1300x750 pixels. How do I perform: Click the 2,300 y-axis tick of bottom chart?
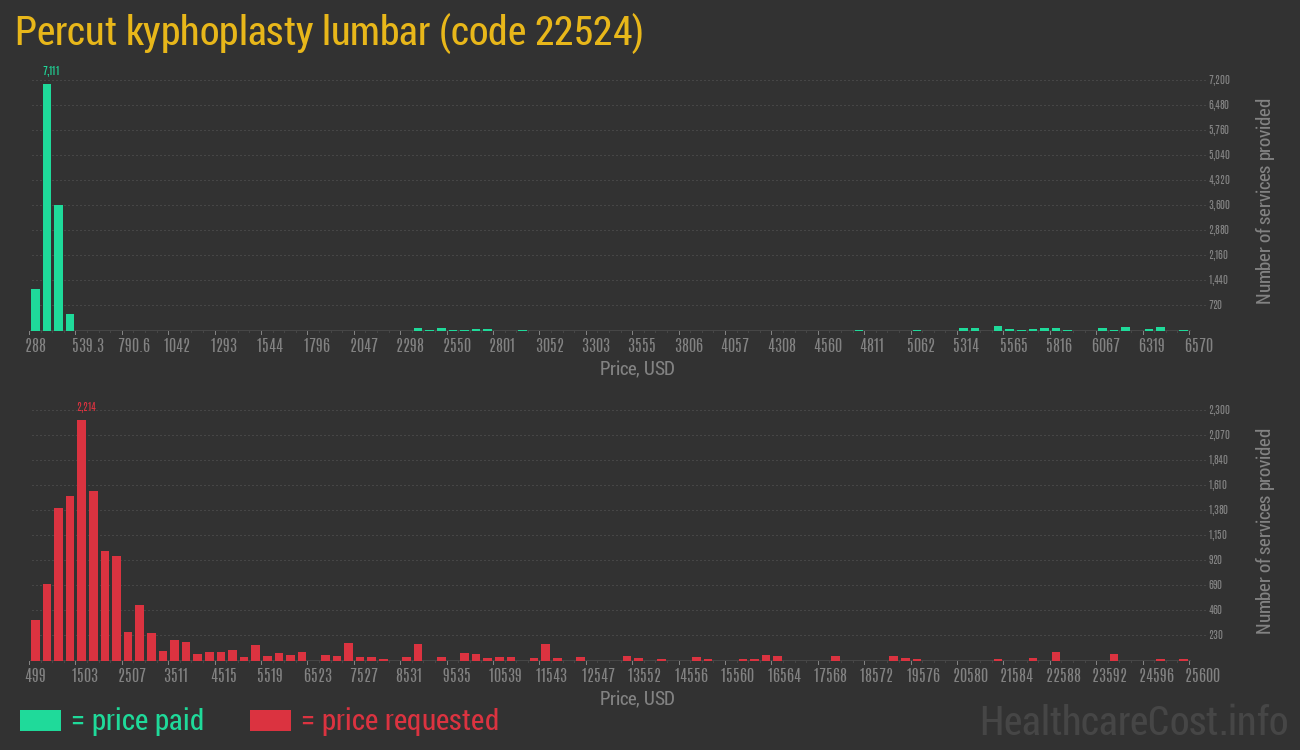coord(1219,410)
